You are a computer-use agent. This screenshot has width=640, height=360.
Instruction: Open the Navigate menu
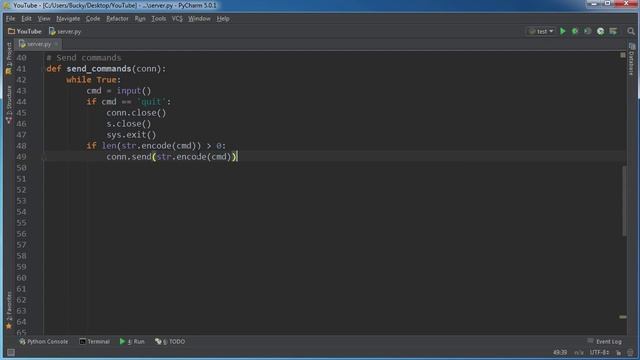[x=68, y=18]
